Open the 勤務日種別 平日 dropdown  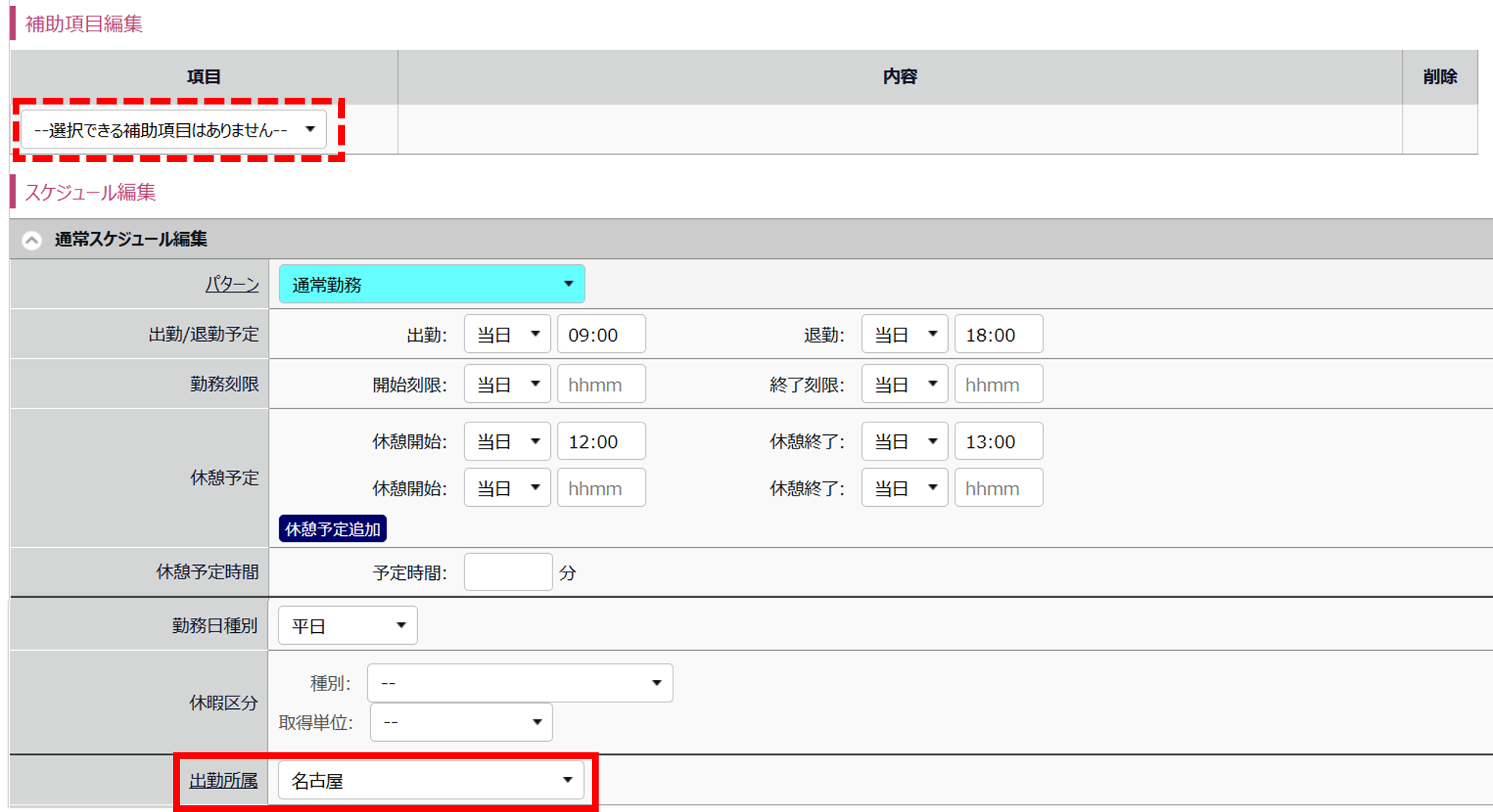click(348, 625)
